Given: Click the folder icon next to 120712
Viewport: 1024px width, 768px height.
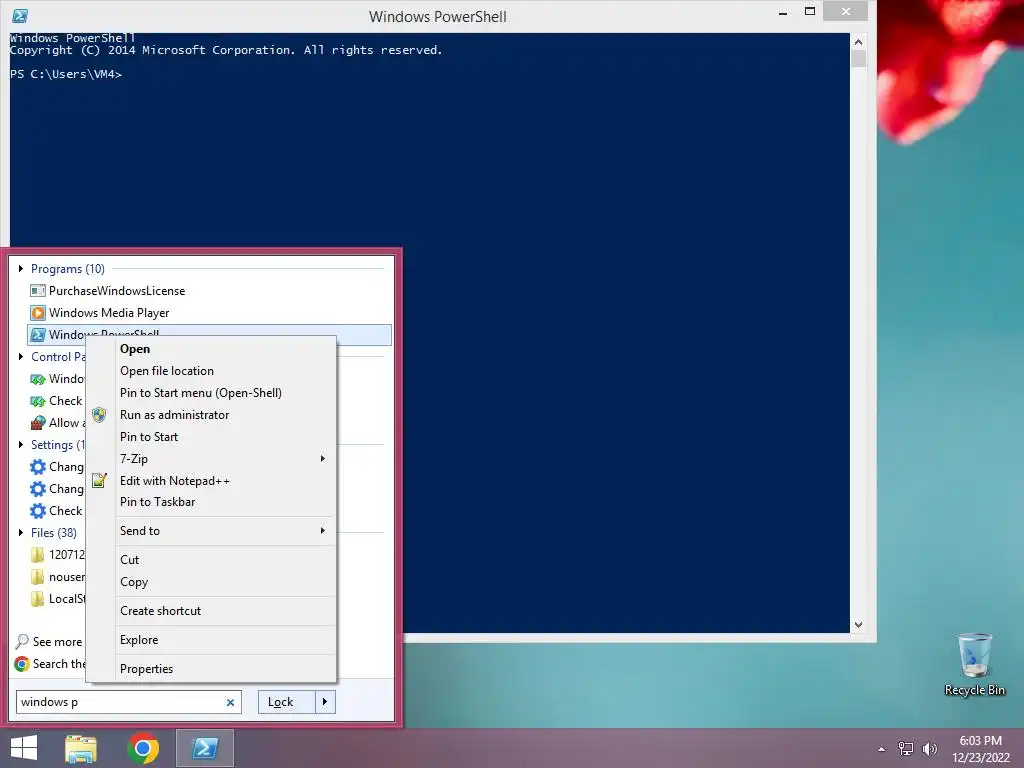Looking at the screenshot, I should click(38, 554).
